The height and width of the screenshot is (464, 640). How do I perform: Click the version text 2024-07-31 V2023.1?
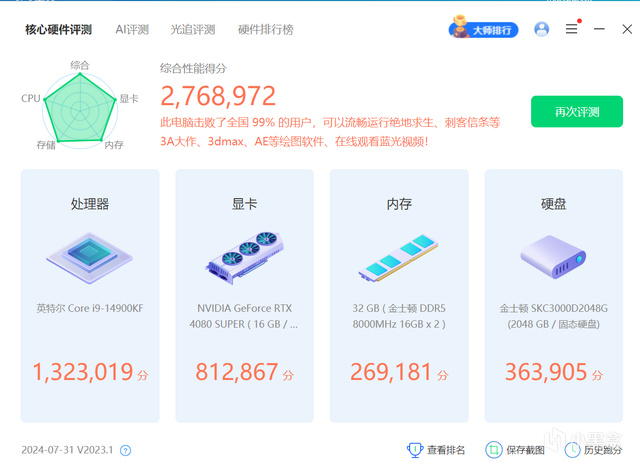[67, 450]
